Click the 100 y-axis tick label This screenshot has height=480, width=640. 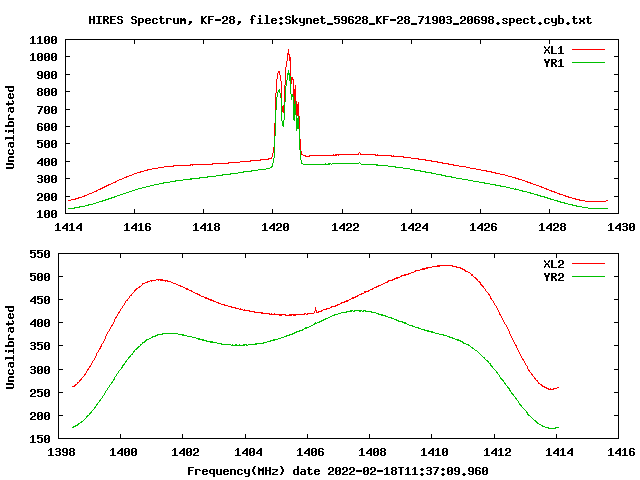tap(47, 214)
